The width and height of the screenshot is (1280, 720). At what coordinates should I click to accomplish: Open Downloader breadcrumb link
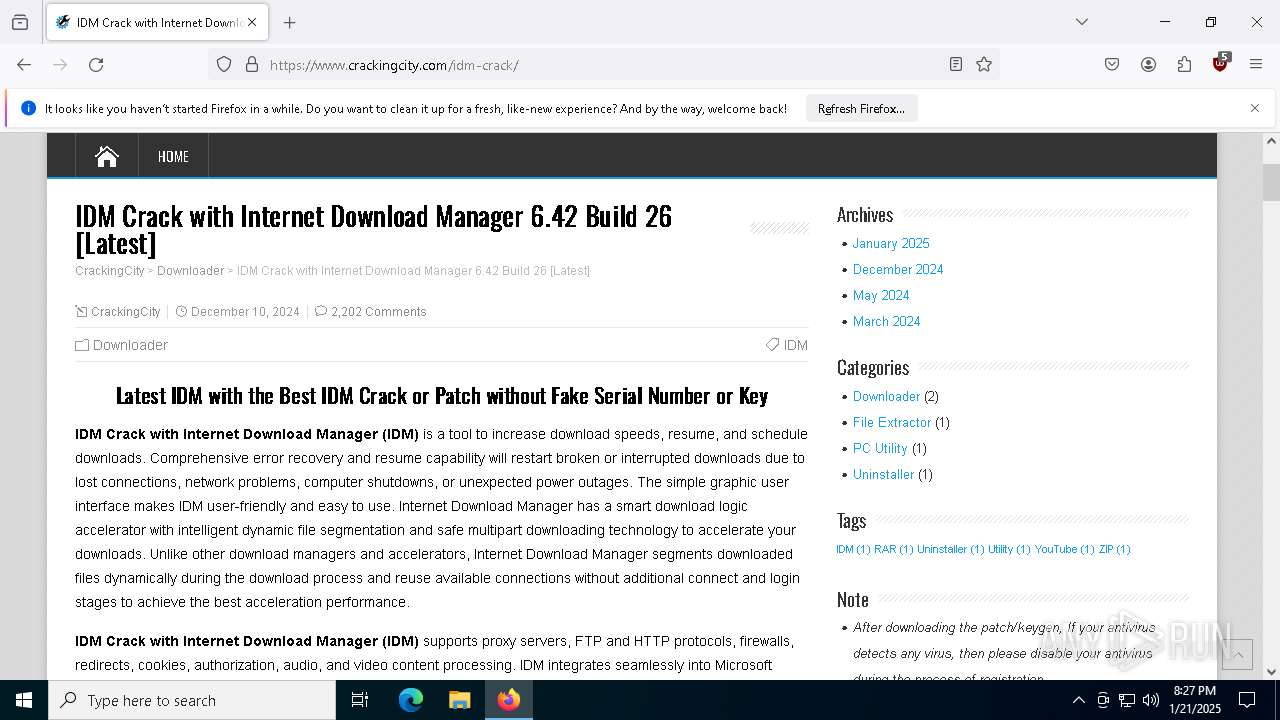click(190, 271)
